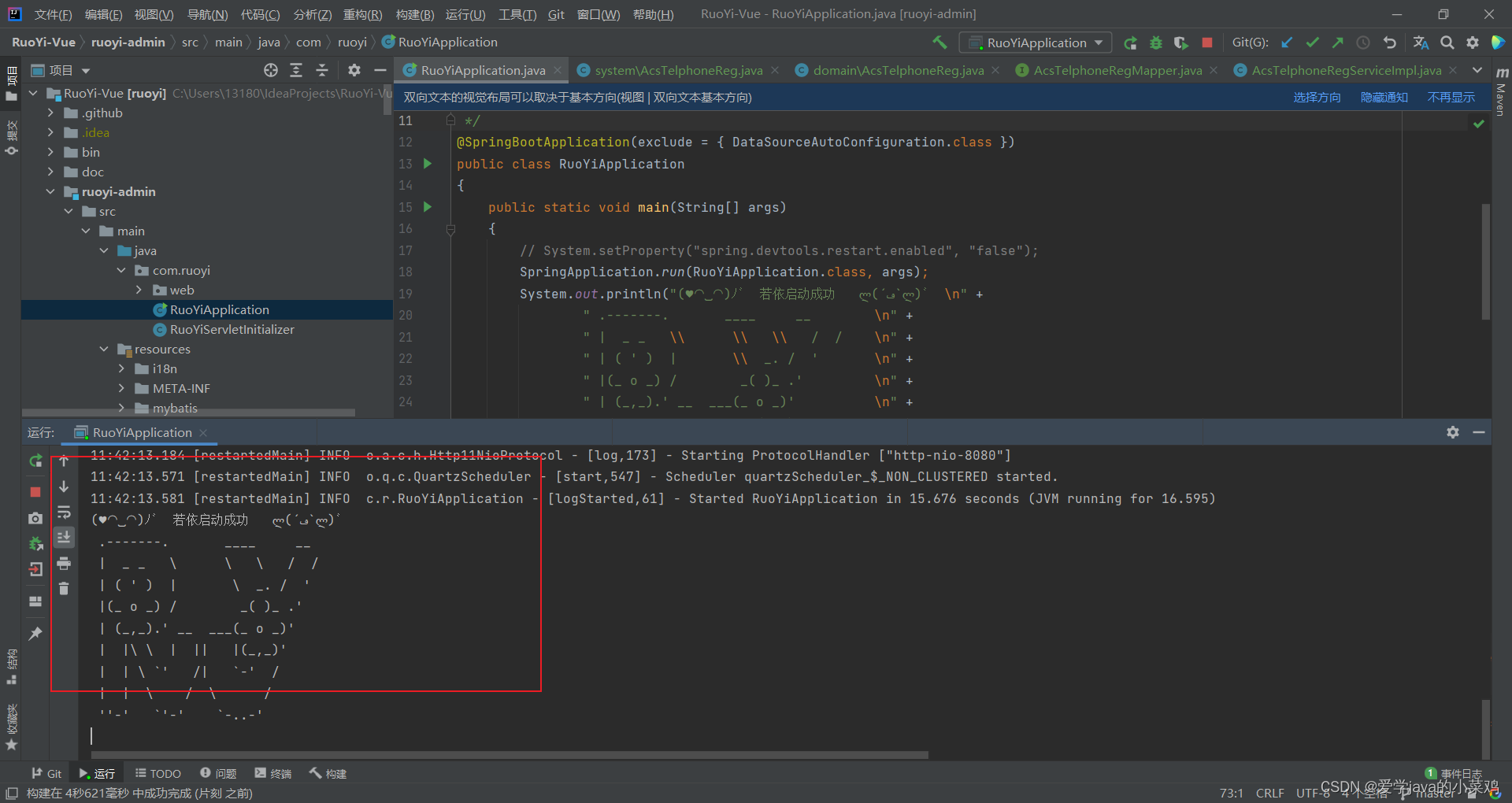Viewport: 1512px width, 803px height.
Task: Open project panel options gear
Action: click(x=354, y=70)
